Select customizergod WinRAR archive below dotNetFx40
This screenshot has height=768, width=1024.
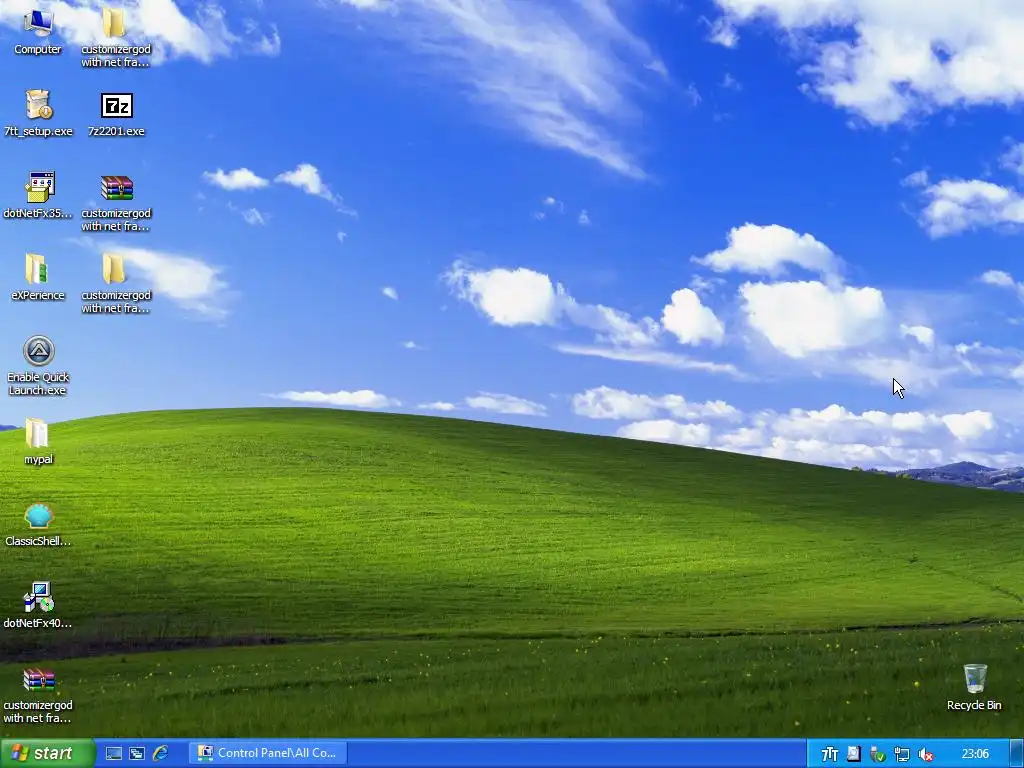click(x=39, y=680)
